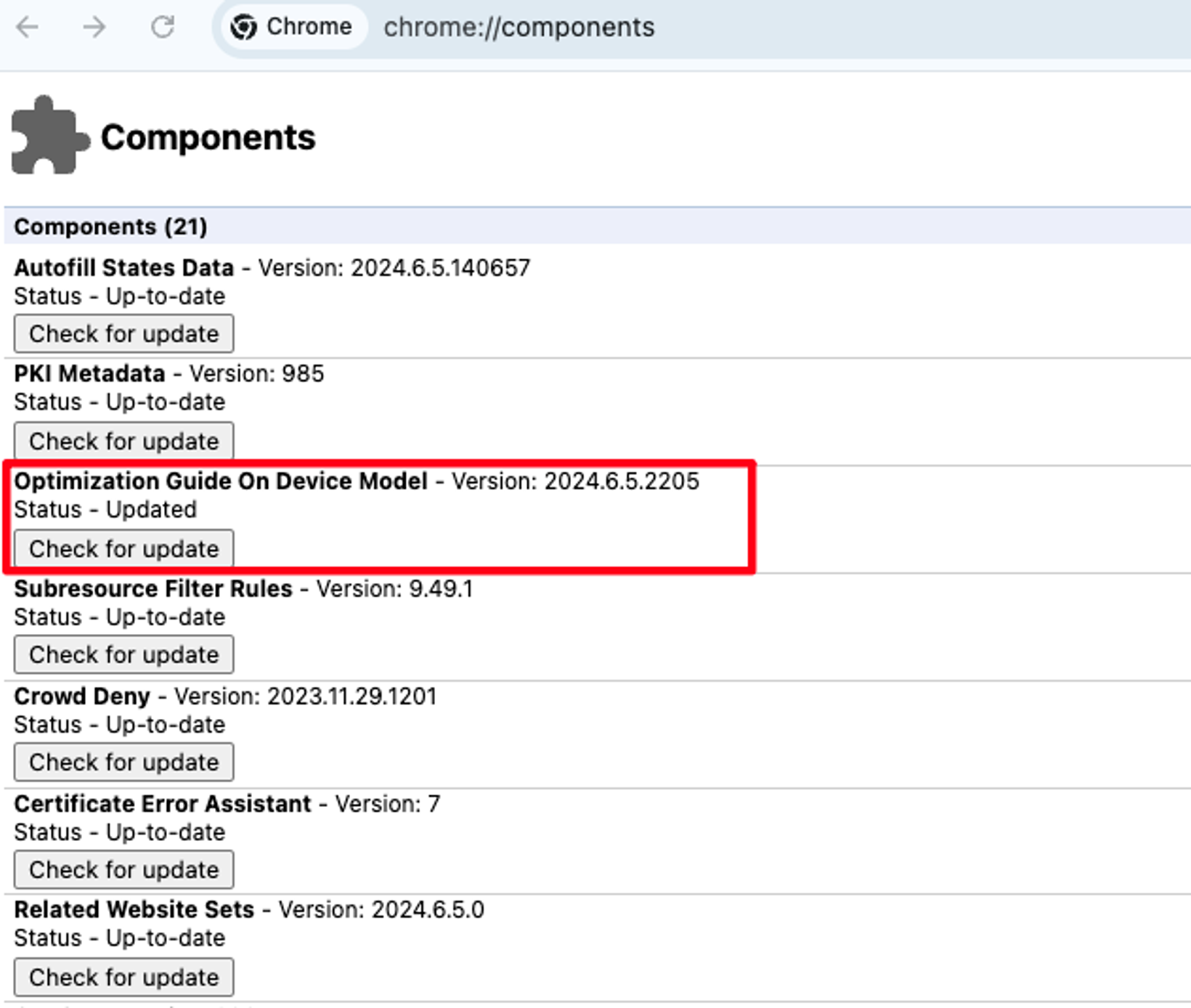The width and height of the screenshot is (1191, 1008).
Task: Select the Crowd Deny component name
Action: pos(82,696)
